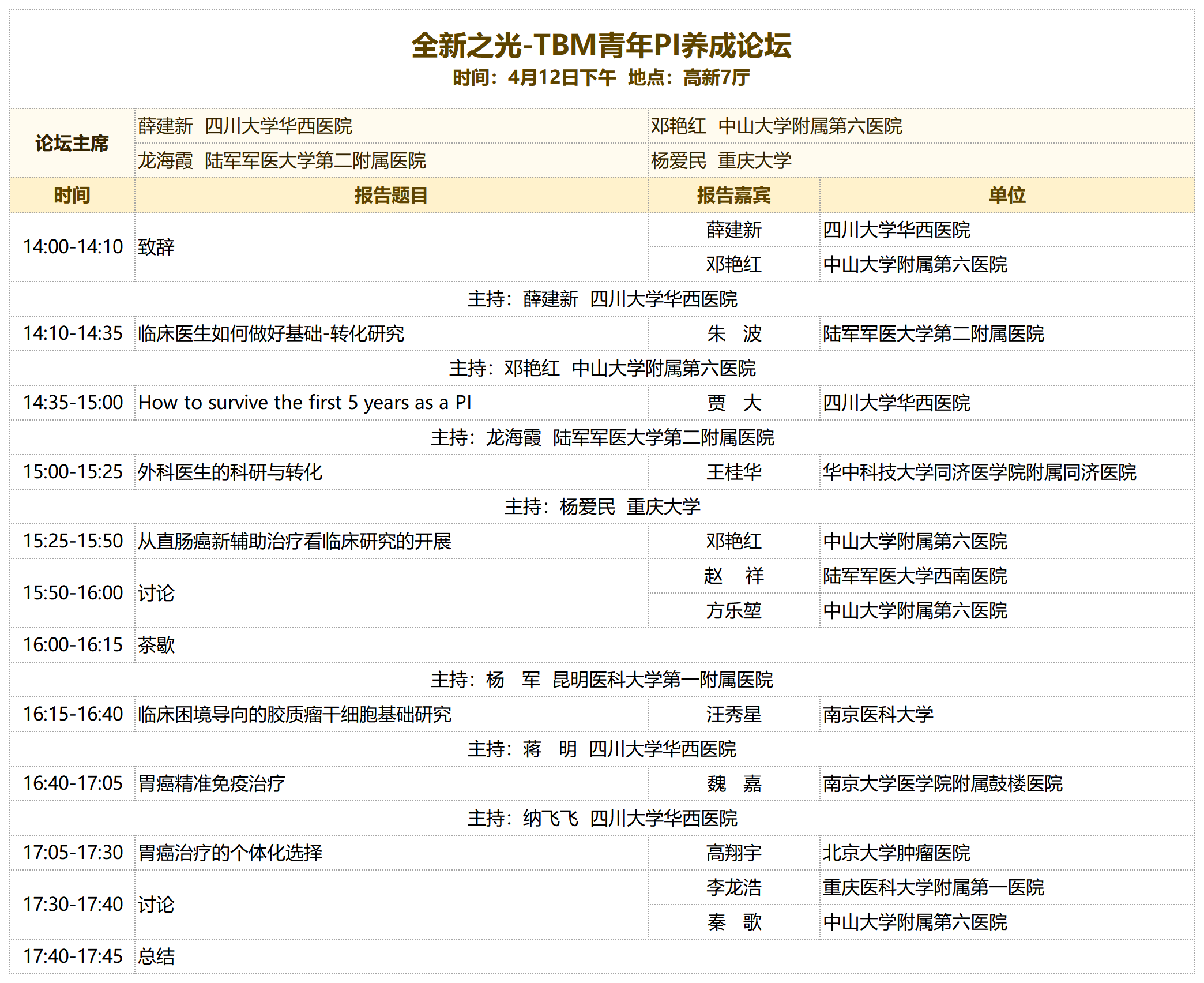Click chair entry 杨爱民 重庆大学 in header
Viewport: 1204px width, 983px height.
(x=721, y=160)
